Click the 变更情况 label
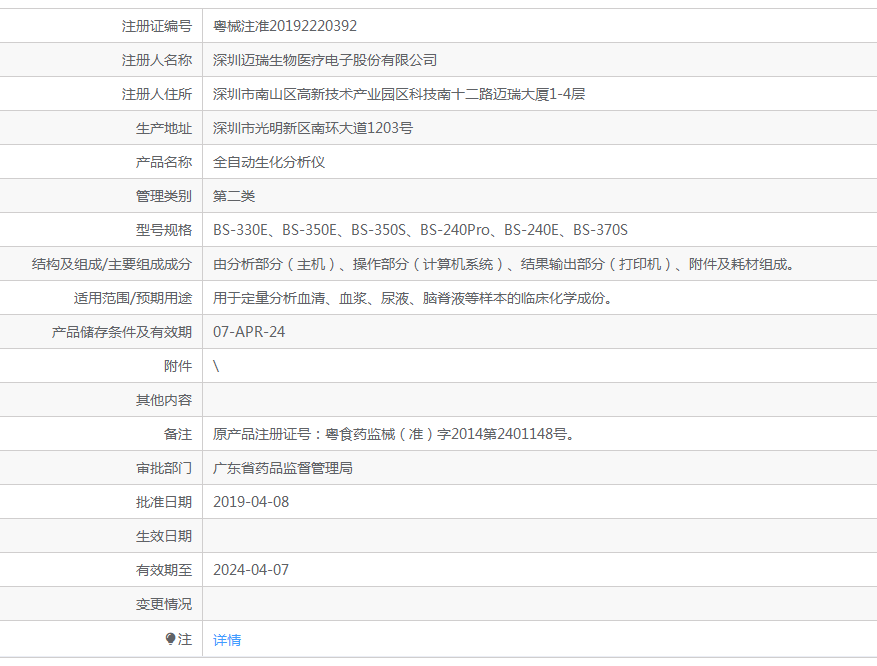 (164, 604)
